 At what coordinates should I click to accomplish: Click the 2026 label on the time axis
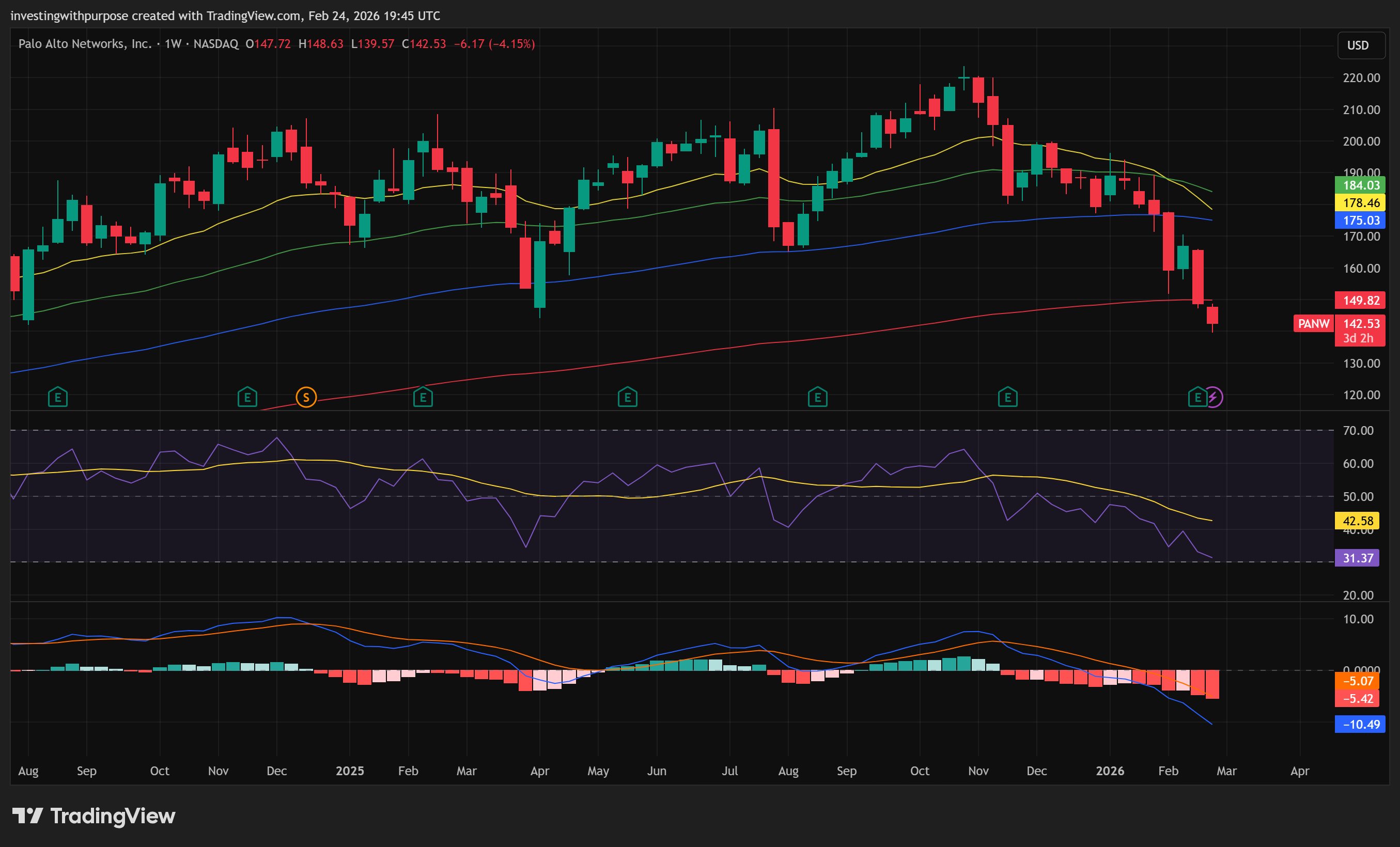point(1109,771)
